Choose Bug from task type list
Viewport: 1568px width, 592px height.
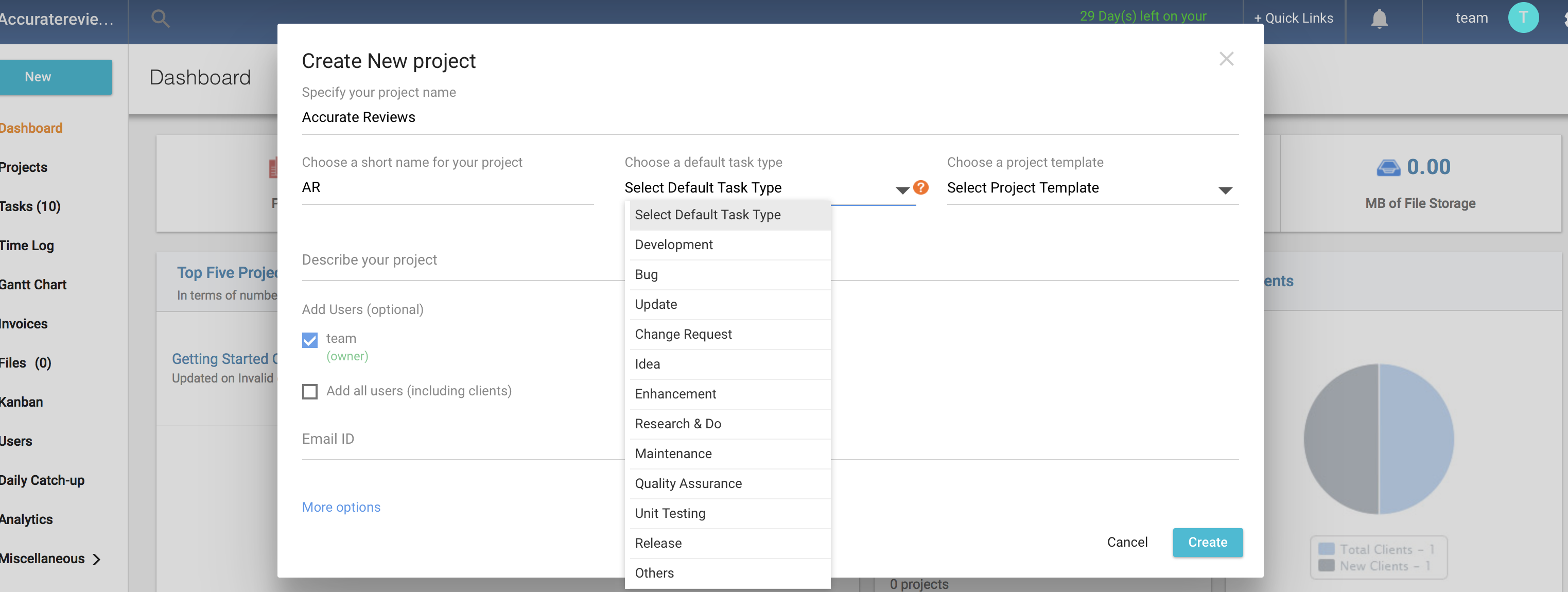(647, 274)
